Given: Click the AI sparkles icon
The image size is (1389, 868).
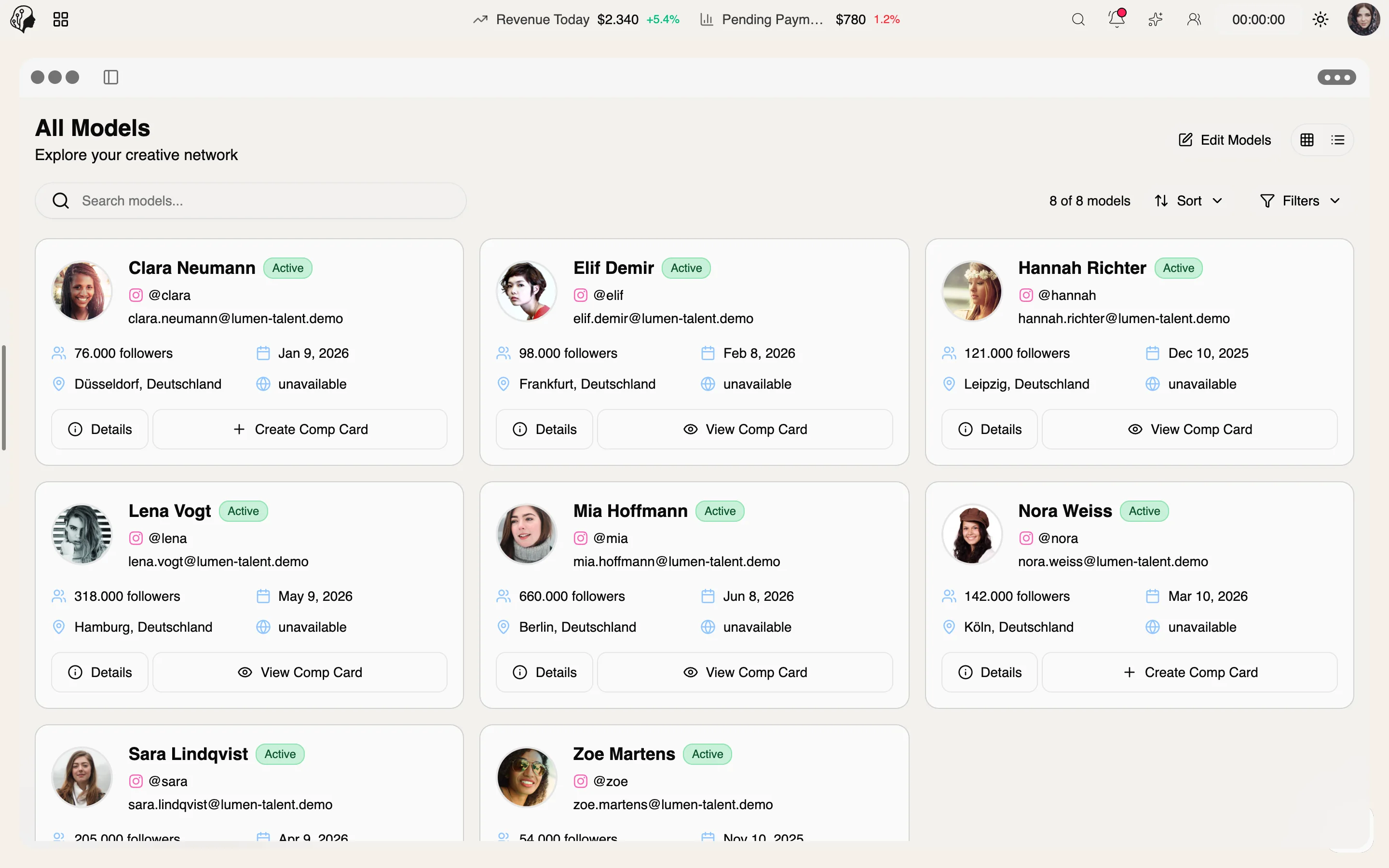Looking at the screenshot, I should click(1156, 19).
